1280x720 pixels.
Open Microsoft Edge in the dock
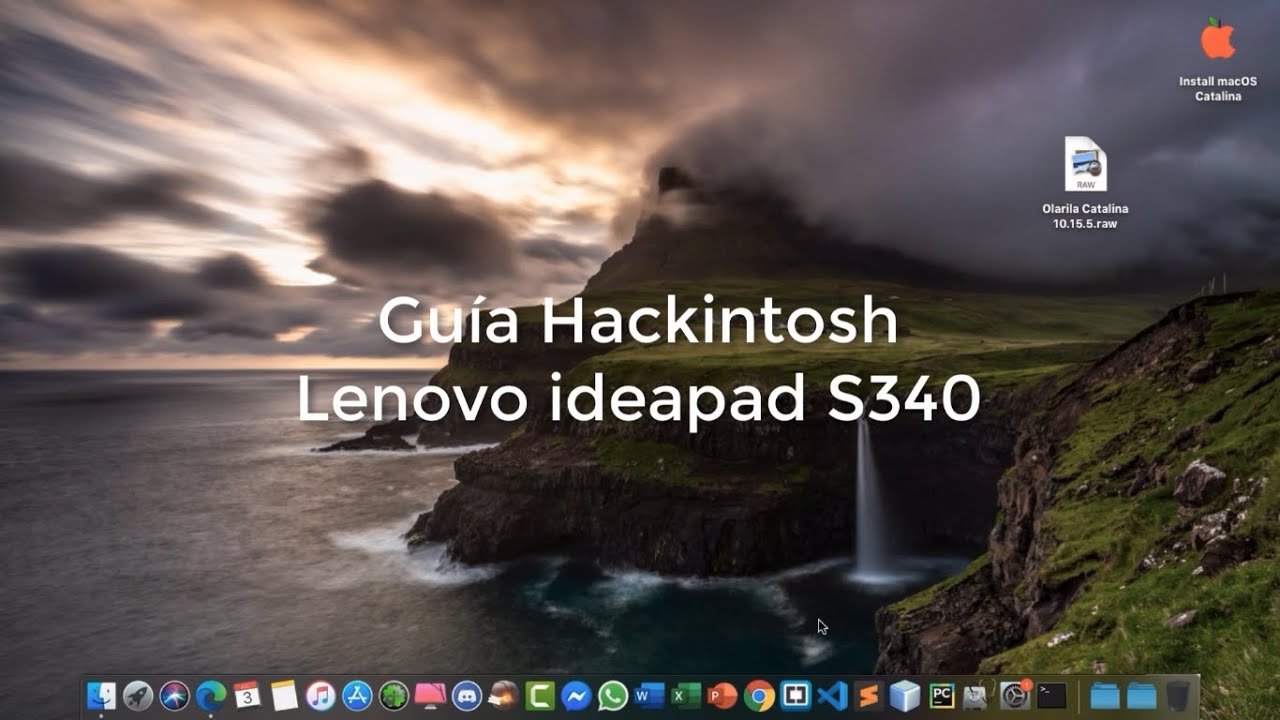(210, 695)
